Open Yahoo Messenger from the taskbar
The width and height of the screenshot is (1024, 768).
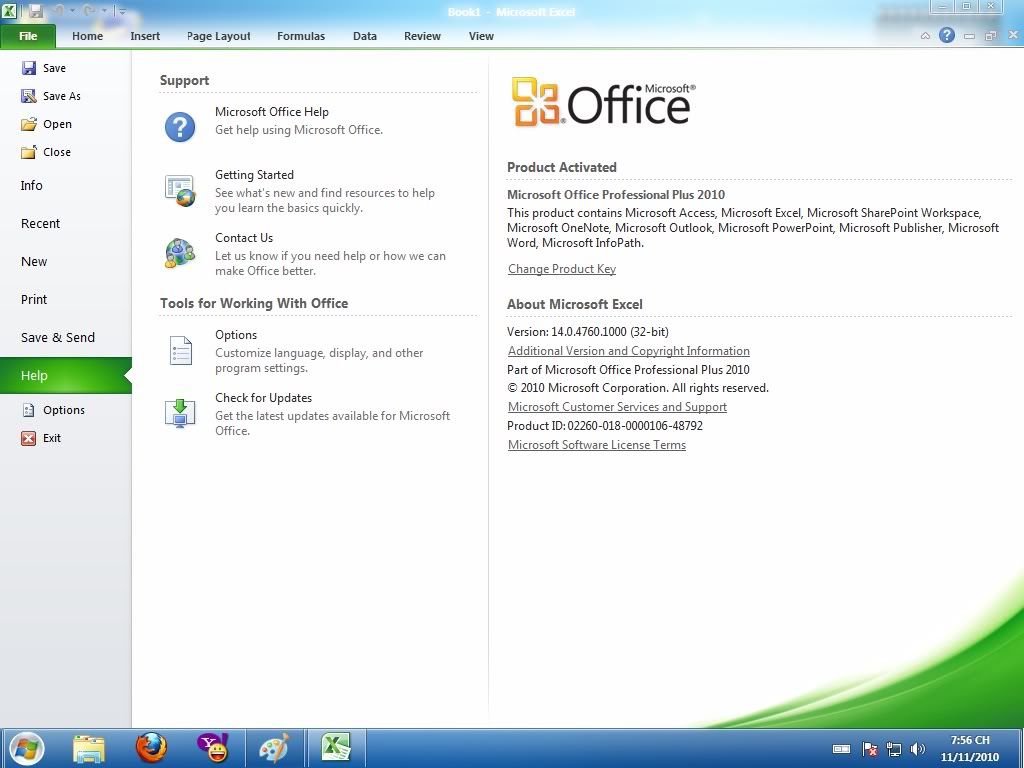pyautogui.click(x=213, y=748)
